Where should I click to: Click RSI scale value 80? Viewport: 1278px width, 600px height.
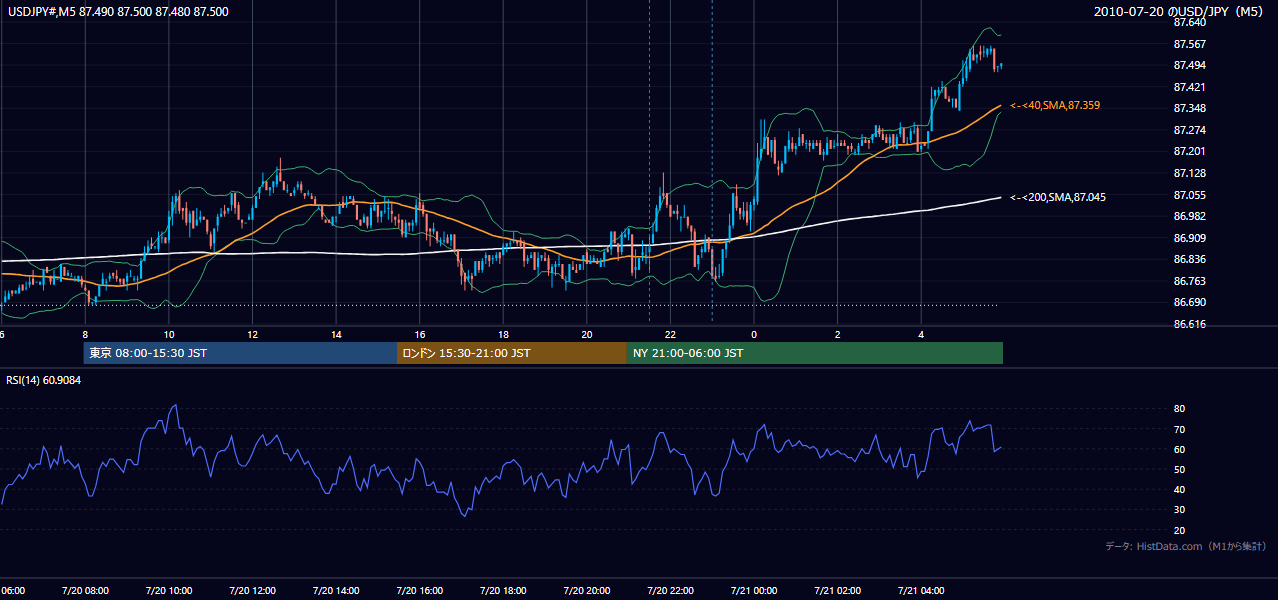click(1179, 409)
